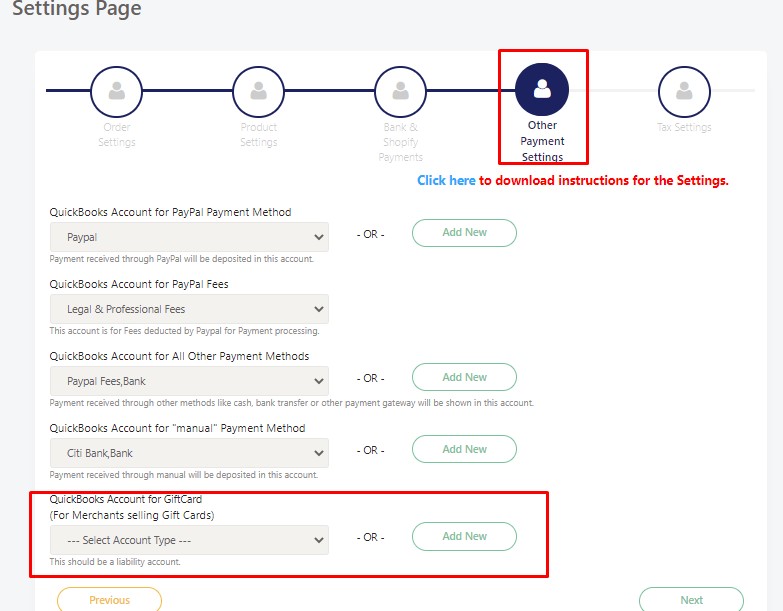783x611 pixels.
Task: Click the Order Settings step label
Action: tap(116, 135)
